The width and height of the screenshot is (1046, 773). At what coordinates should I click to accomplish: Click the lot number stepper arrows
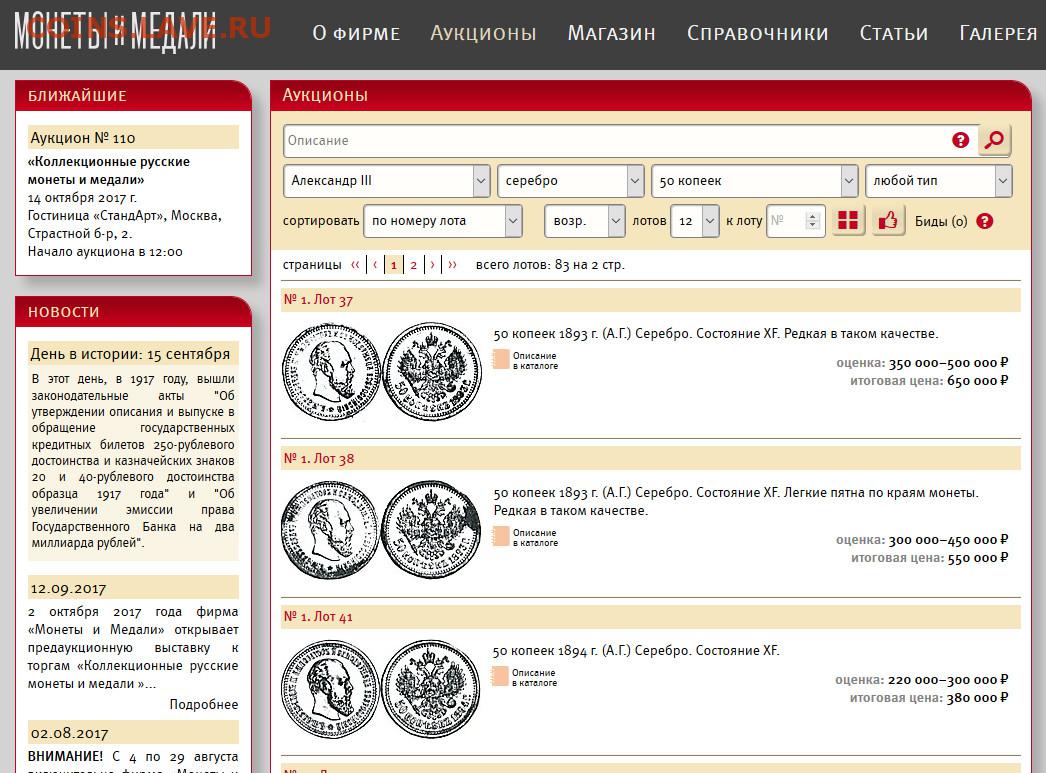[812, 221]
